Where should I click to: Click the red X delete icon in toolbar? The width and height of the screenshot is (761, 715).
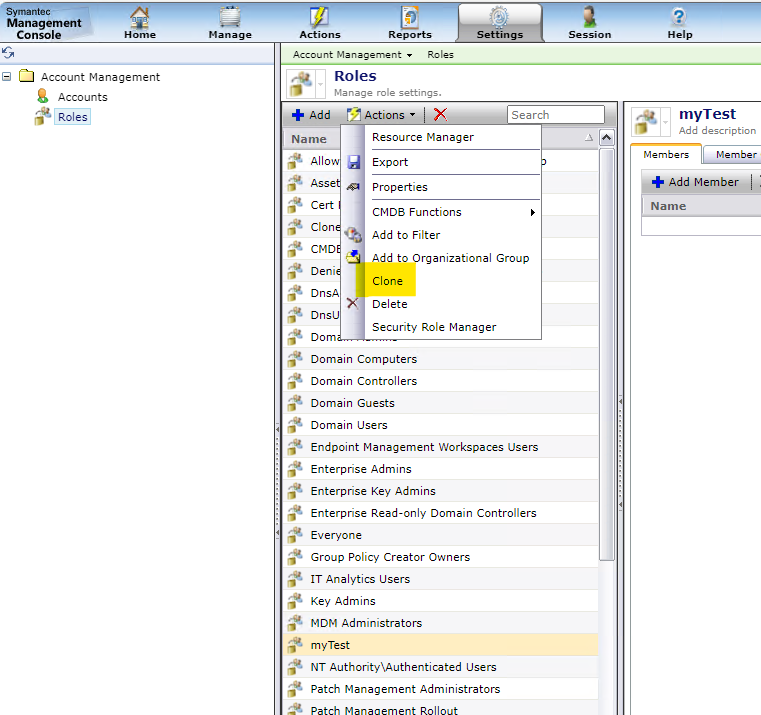(x=440, y=115)
